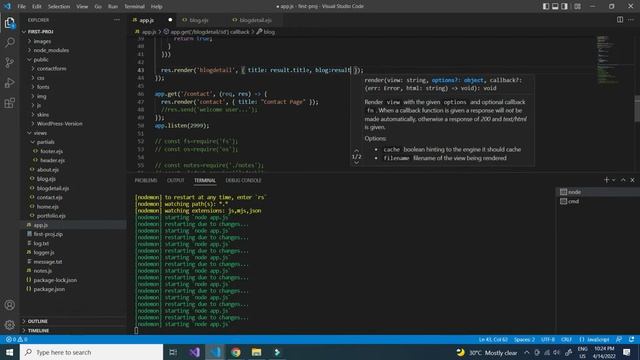
Task: Select the cmd terminal instance
Action: pyautogui.click(x=597, y=201)
